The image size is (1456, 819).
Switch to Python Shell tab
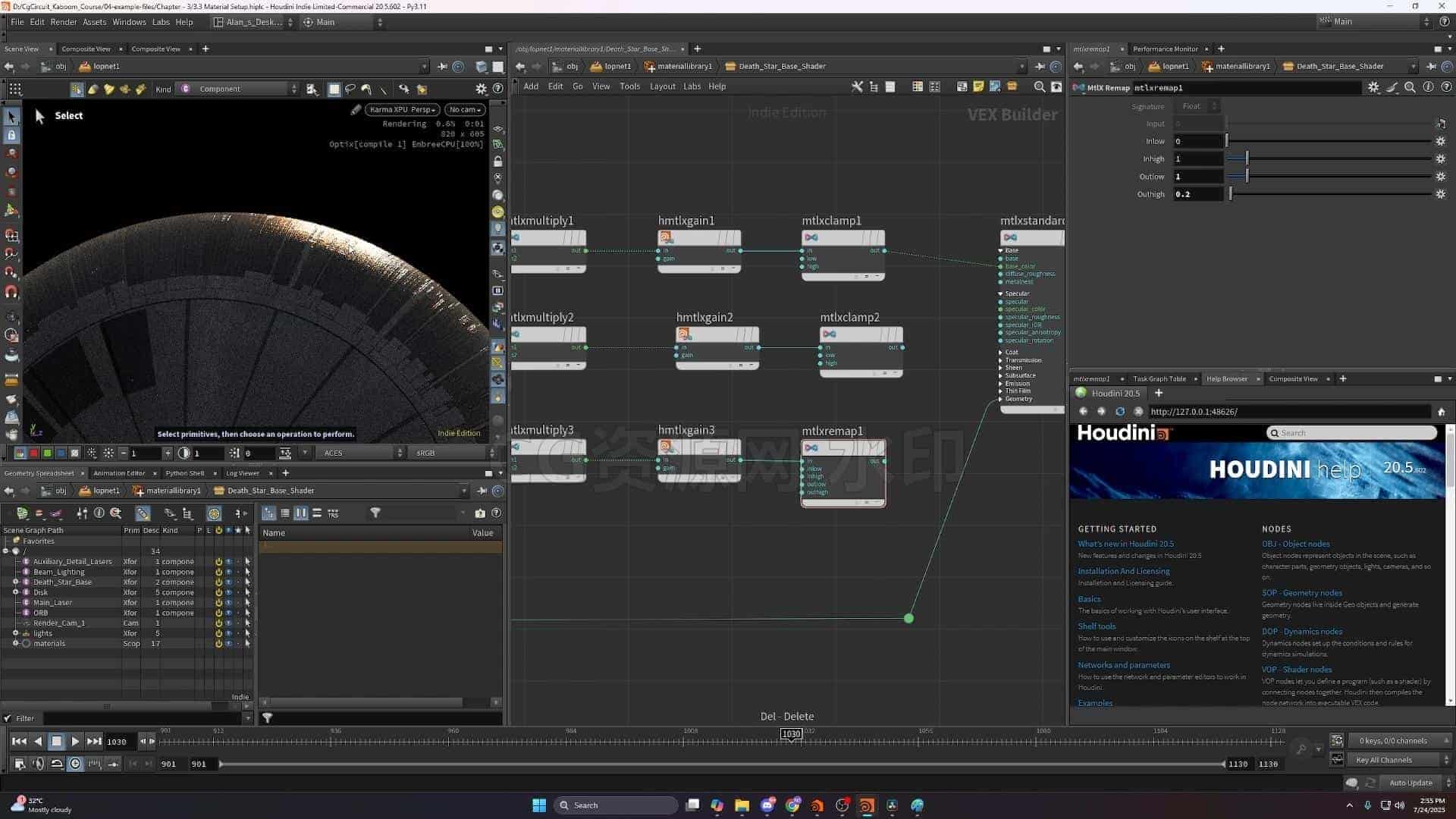coord(185,473)
